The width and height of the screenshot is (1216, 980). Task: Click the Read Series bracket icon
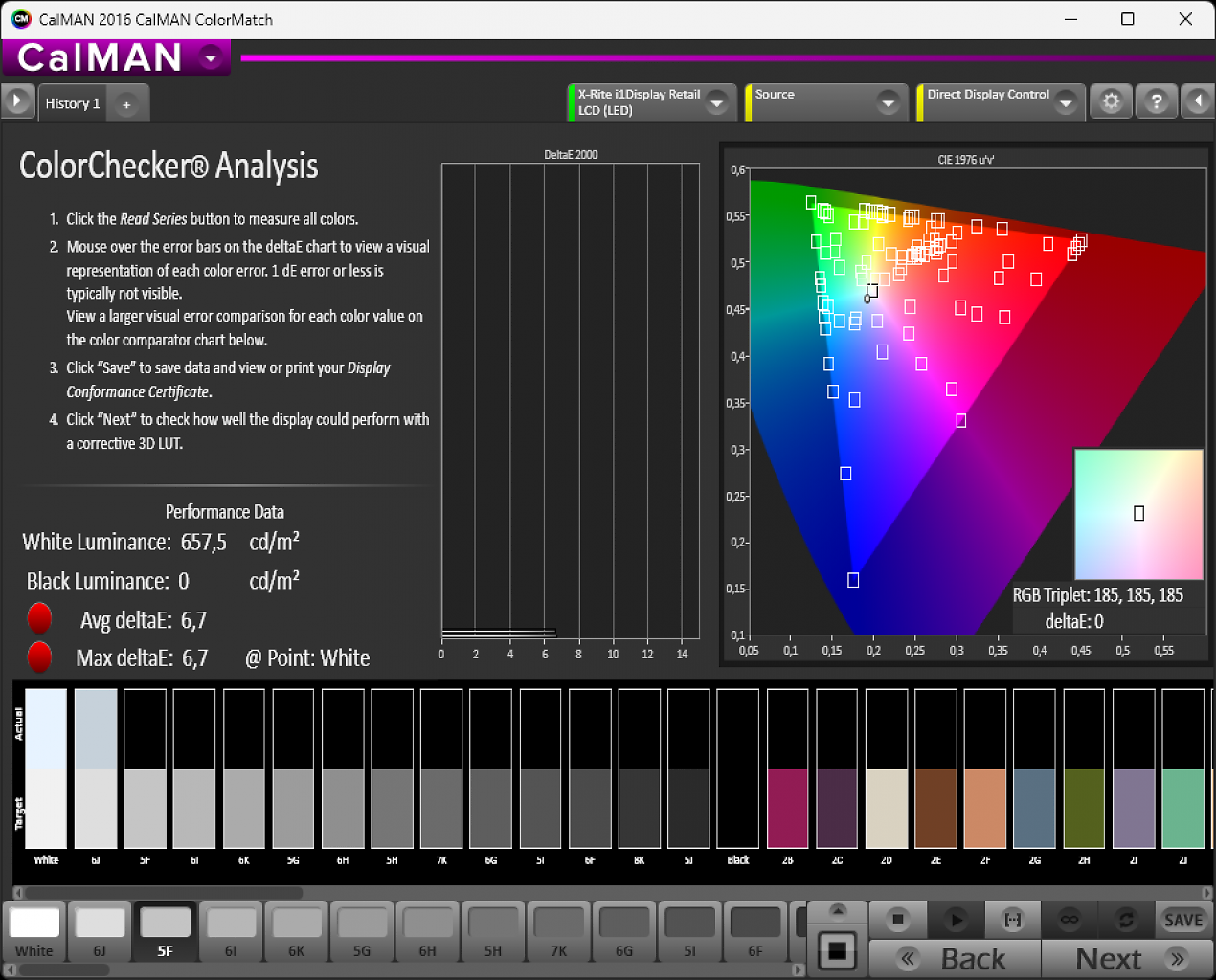[1012, 920]
